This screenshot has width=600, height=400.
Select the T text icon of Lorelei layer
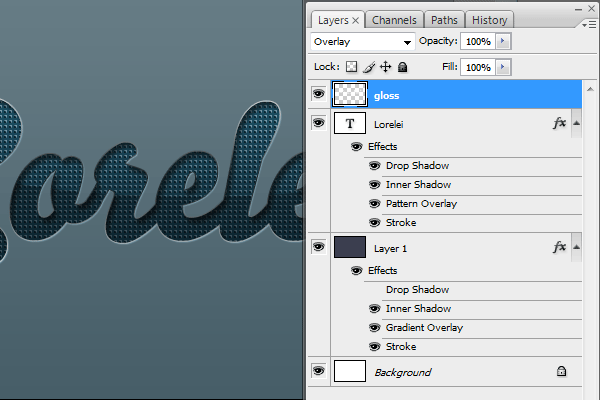point(350,123)
